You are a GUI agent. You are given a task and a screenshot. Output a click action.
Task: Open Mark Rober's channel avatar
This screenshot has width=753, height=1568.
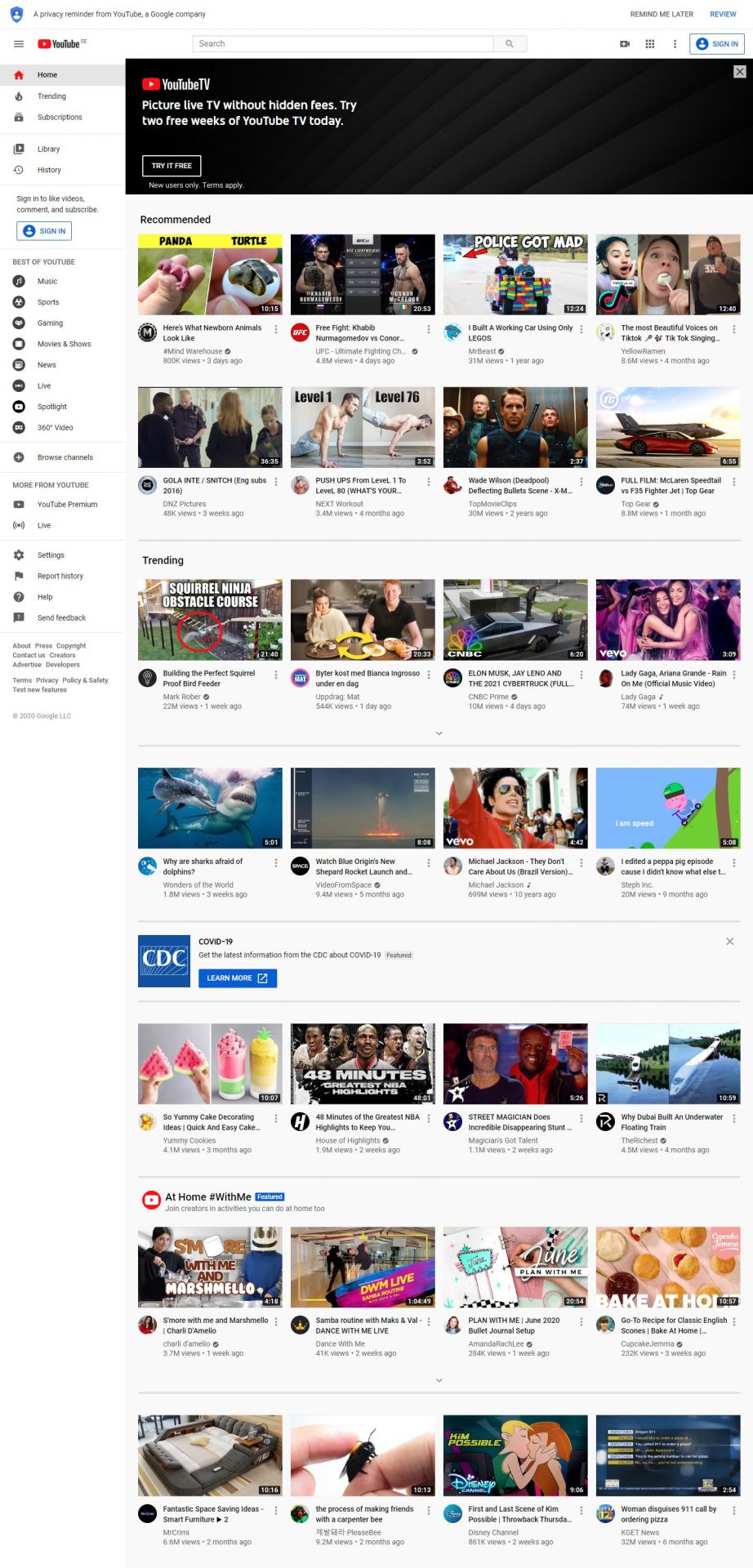pos(148,678)
